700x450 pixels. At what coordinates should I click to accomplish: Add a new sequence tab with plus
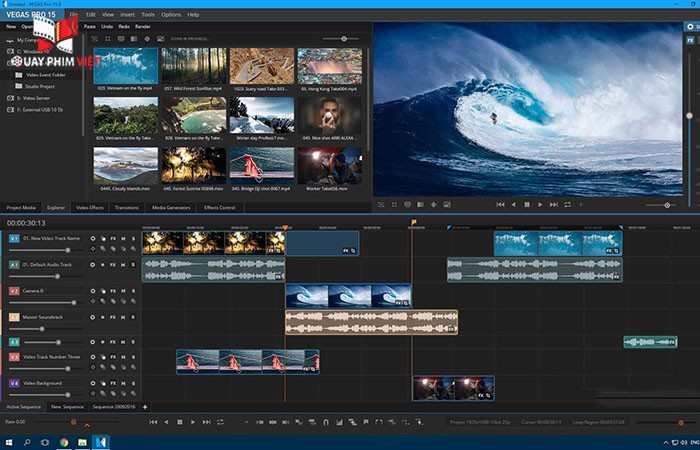145,407
